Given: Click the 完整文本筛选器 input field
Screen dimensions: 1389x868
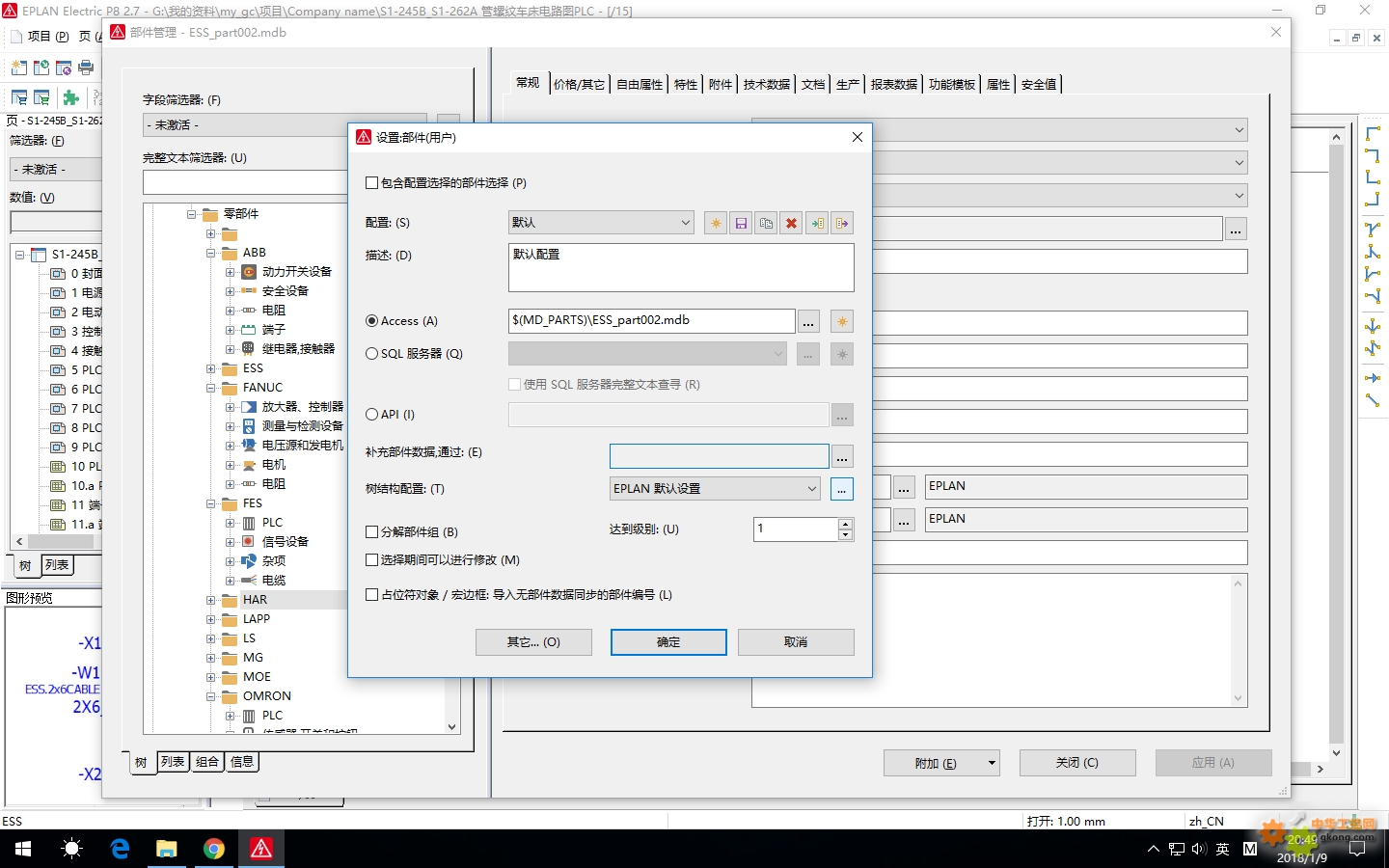Looking at the screenshot, I should (x=245, y=183).
